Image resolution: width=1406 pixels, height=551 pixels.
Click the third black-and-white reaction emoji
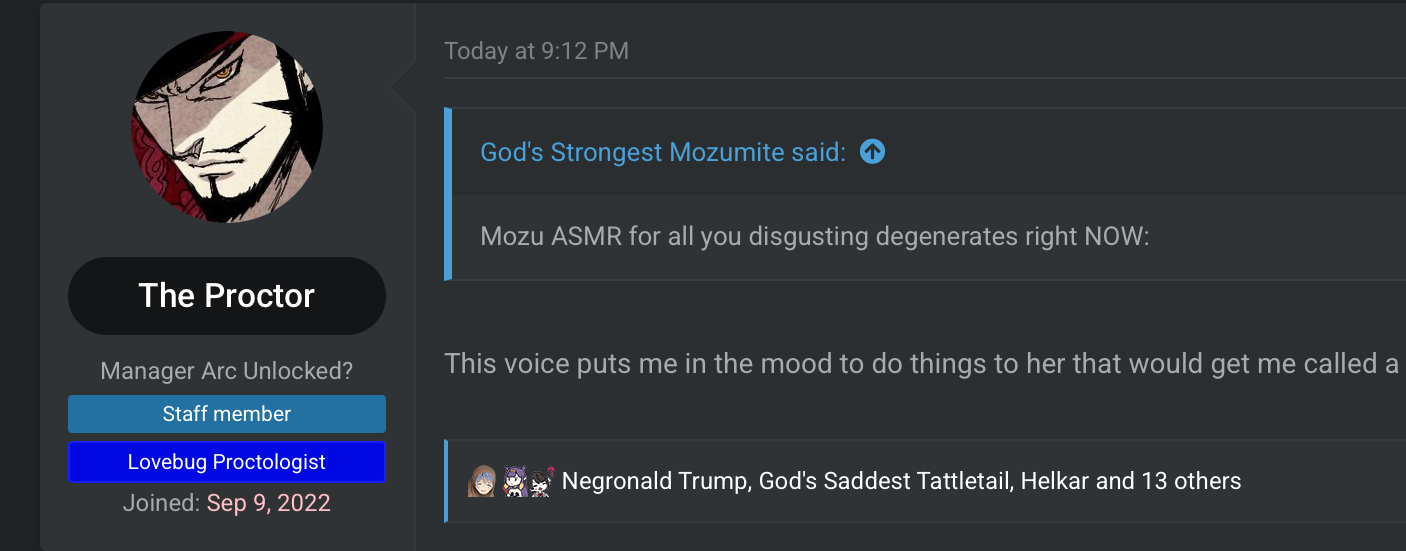[x=541, y=482]
